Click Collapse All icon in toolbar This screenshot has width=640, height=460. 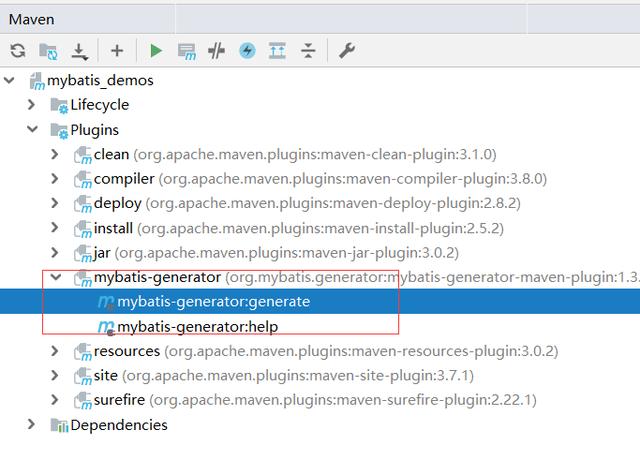(308, 51)
